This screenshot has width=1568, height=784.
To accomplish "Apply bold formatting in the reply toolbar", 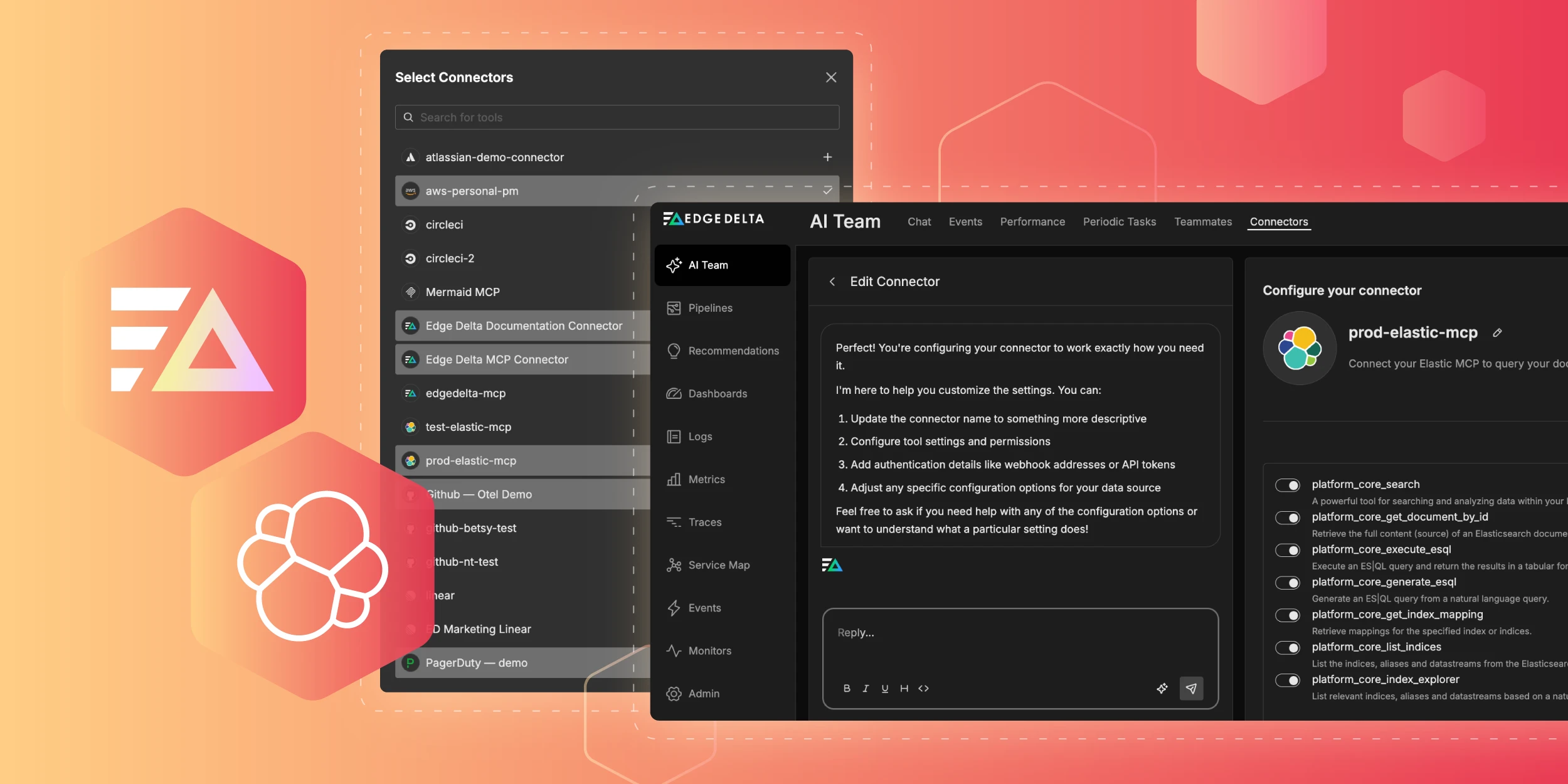I will tap(847, 688).
